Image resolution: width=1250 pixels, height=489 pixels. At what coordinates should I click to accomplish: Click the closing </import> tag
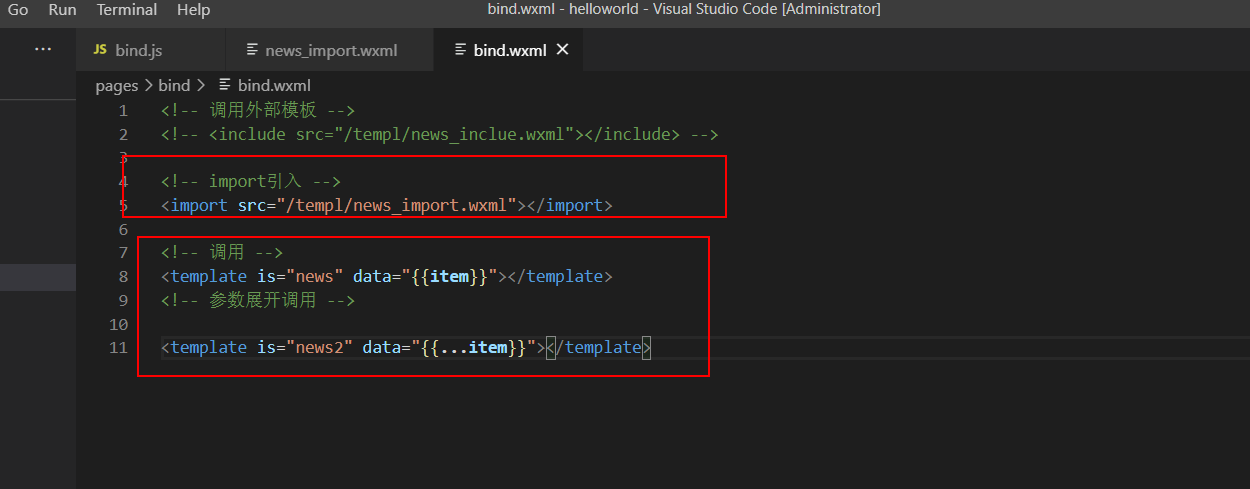click(x=569, y=205)
